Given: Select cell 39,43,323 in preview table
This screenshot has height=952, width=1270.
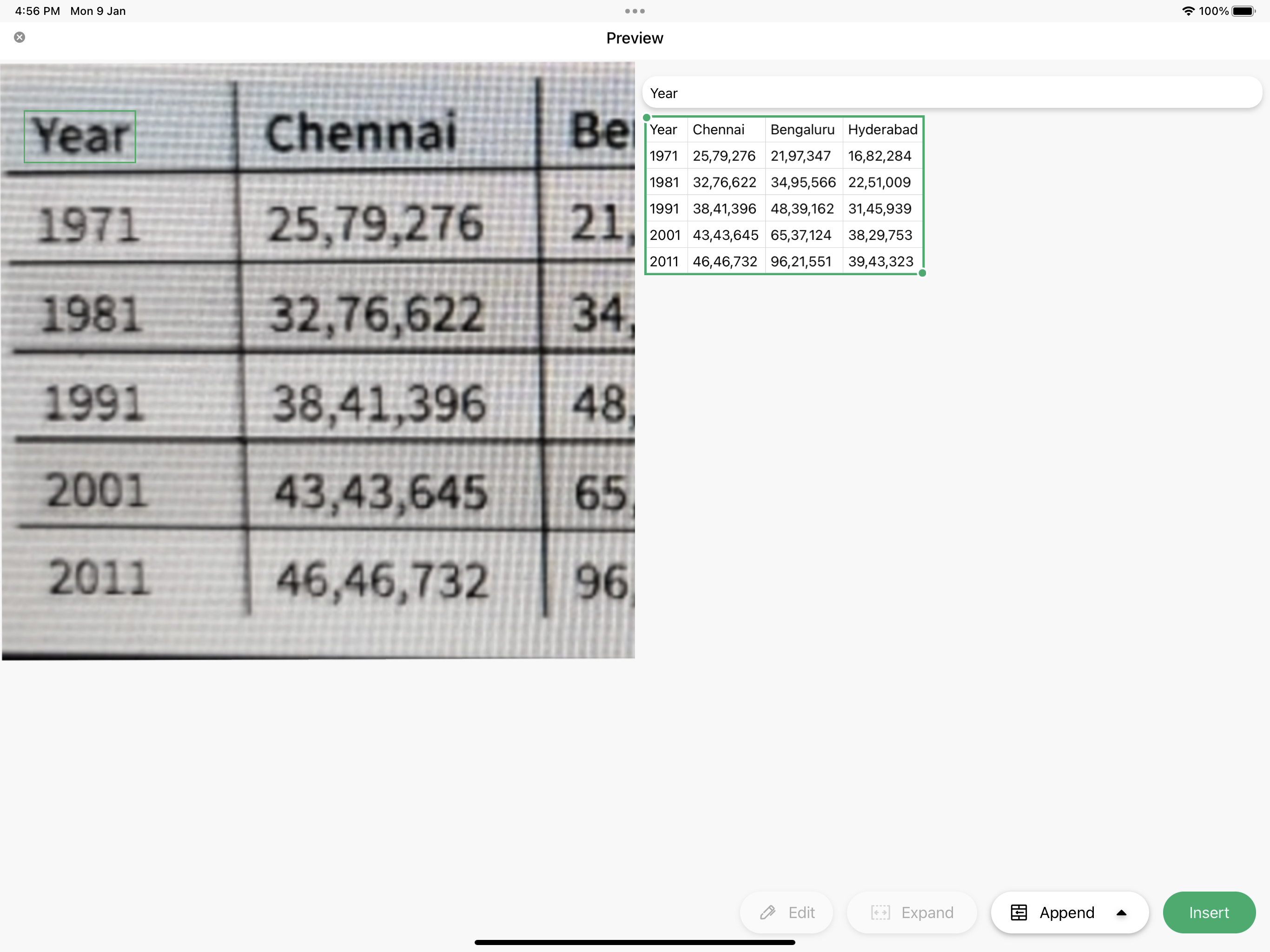Looking at the screenshot, I should pyautogui.click(x=883, y=262).
